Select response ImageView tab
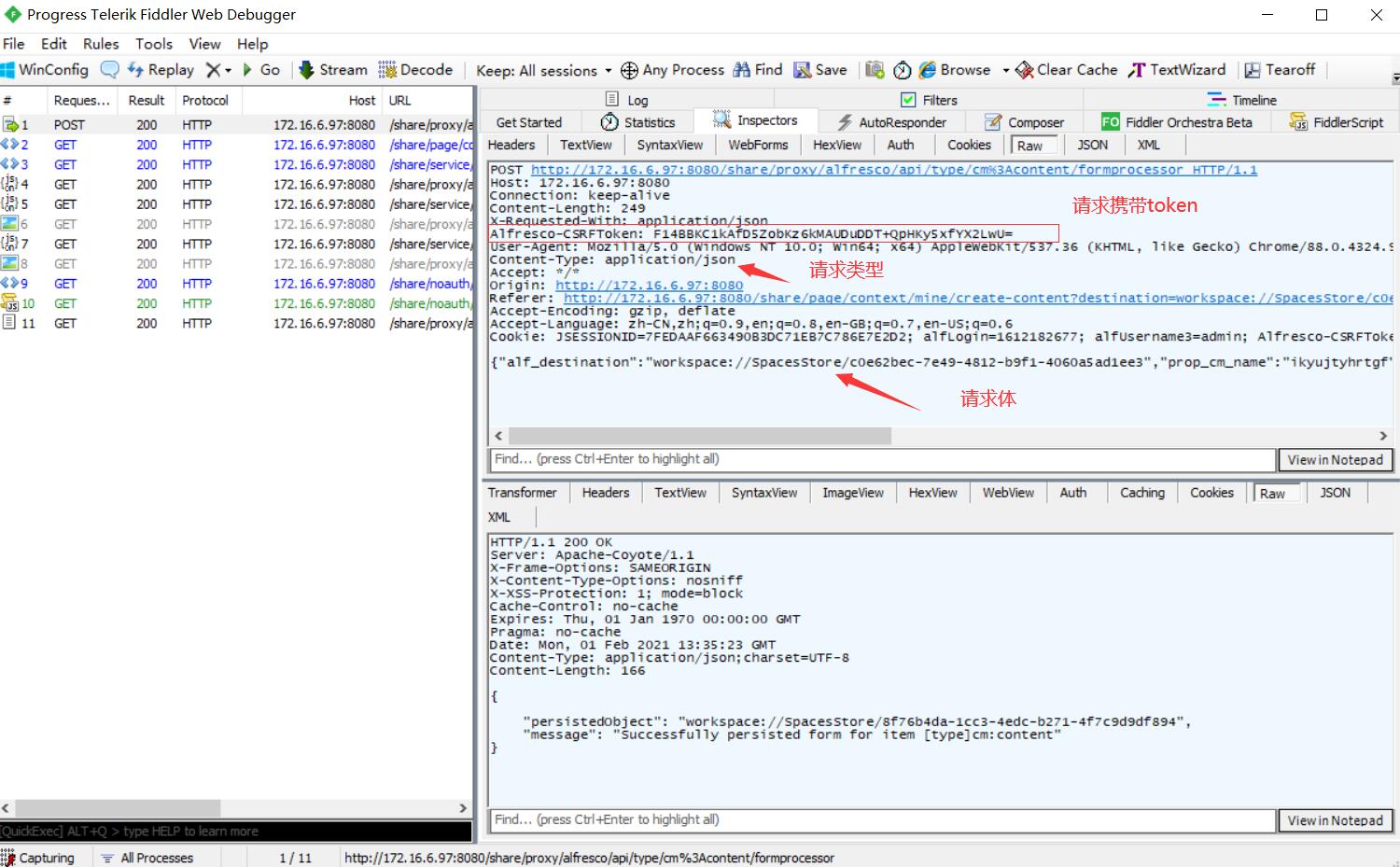 (853, 493)
